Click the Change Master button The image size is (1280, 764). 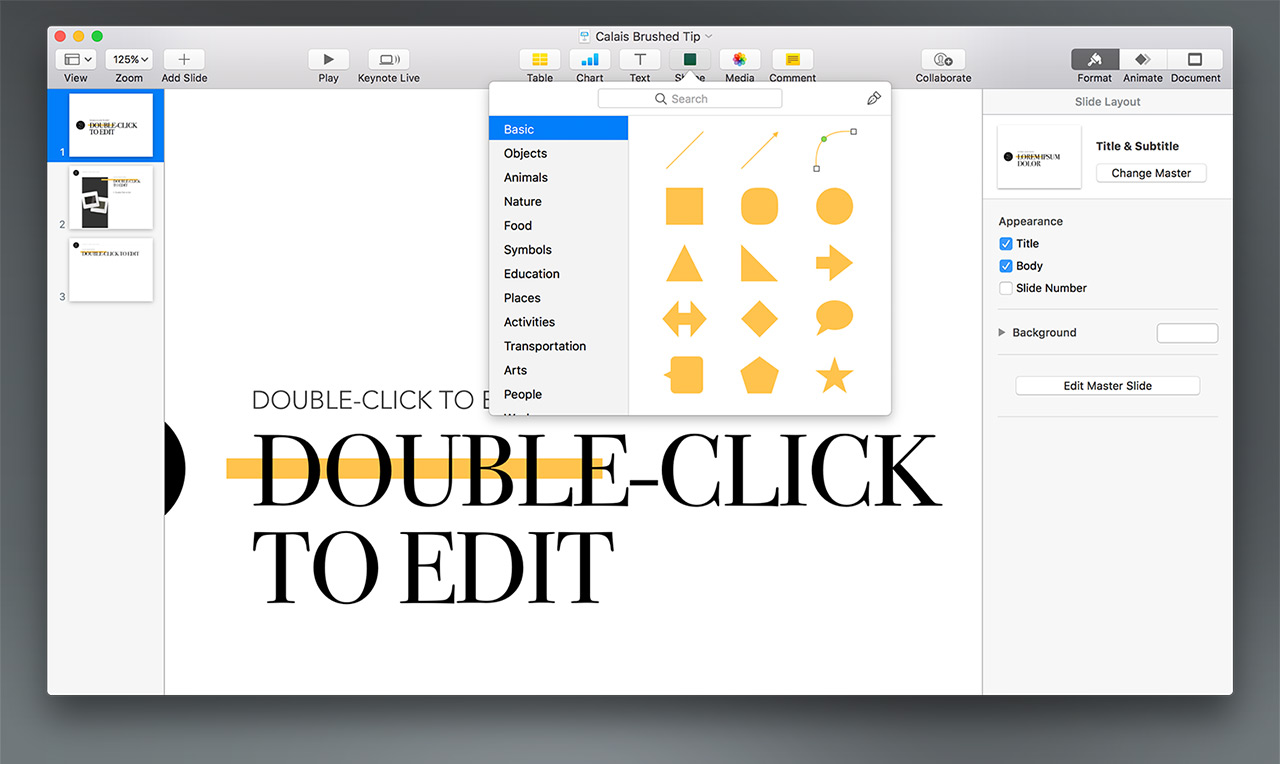[x=1151, y=173]
